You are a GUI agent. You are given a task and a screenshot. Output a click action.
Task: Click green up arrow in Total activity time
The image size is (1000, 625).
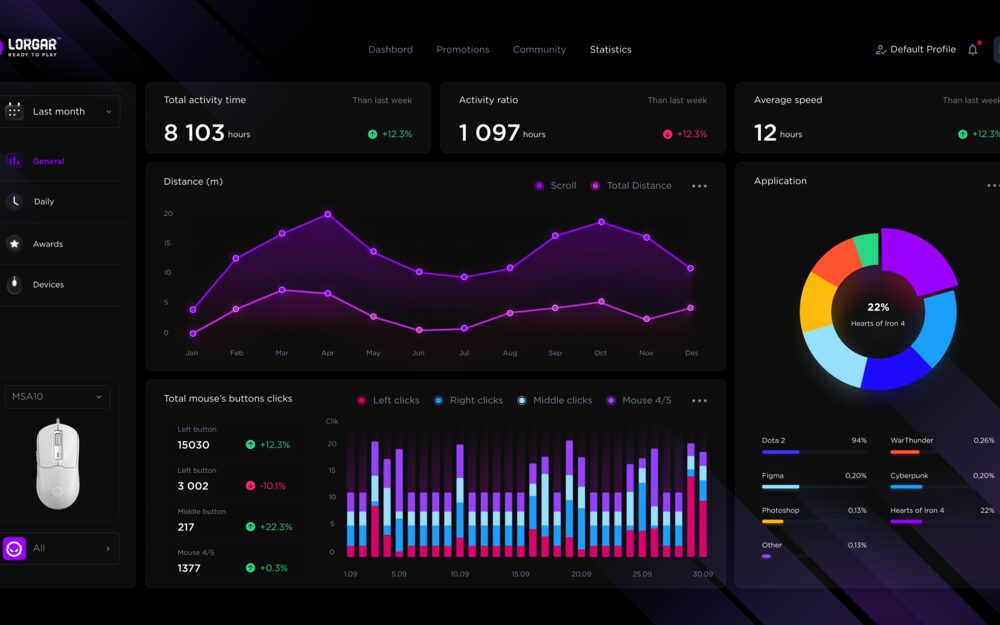point(372,134)
